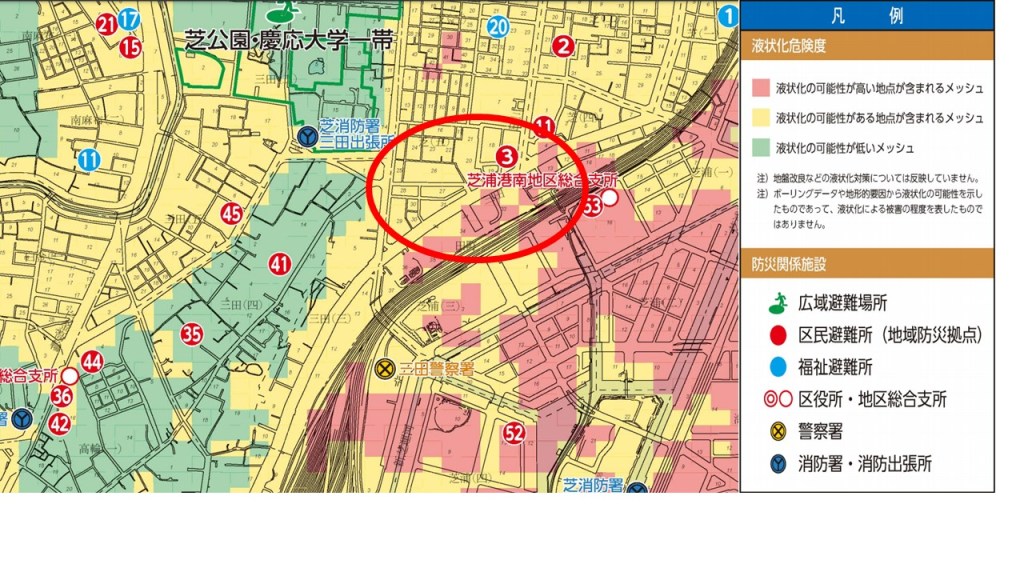Select red shelter marker number 52
This screenshot has width=1024, height=576.
514,433
